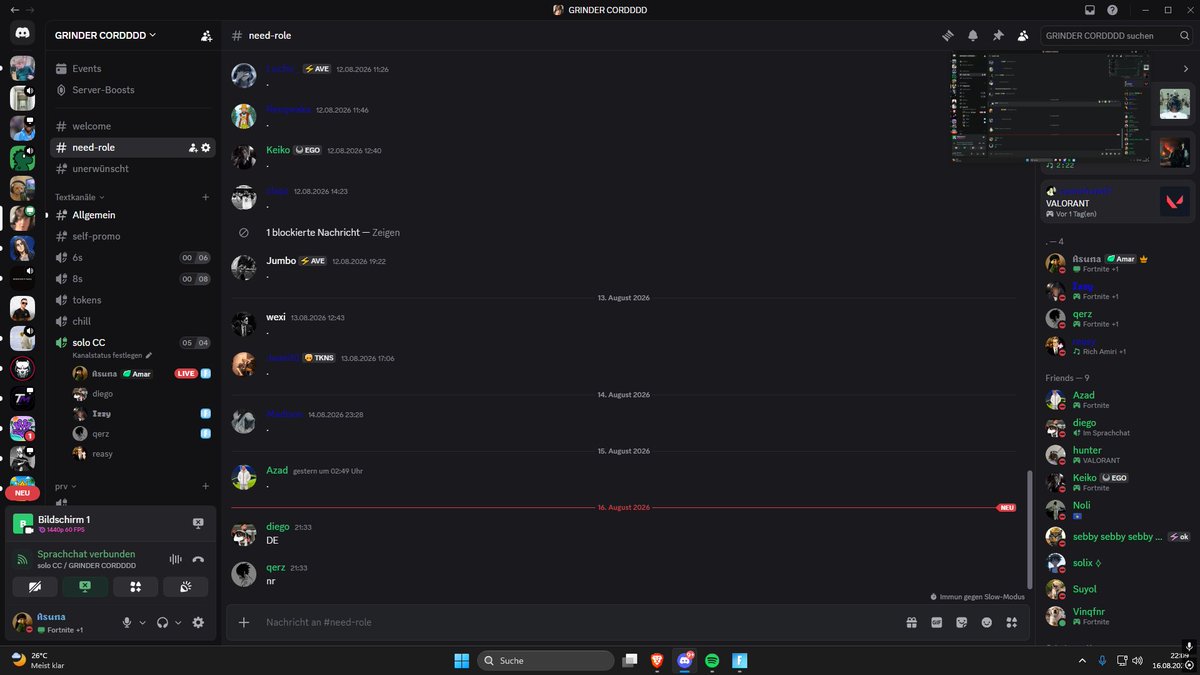Open the help question mark icon

click(1112, 10)
